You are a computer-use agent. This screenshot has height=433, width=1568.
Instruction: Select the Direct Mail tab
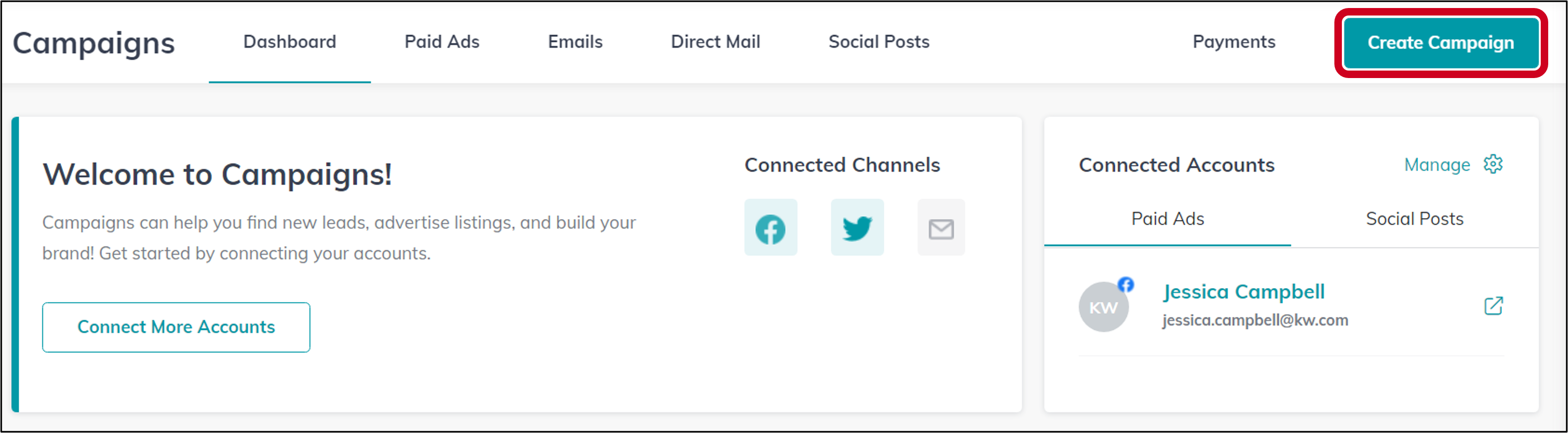click(x=715, y=42)
